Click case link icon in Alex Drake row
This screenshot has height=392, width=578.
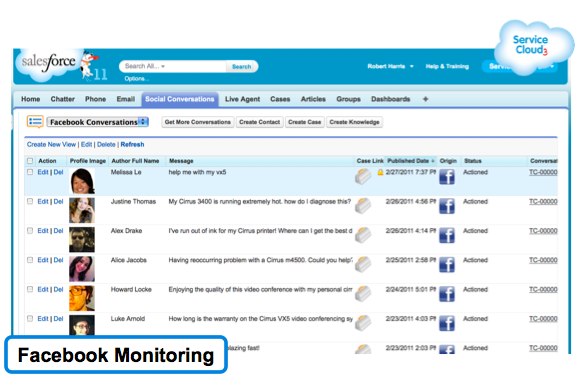[363, 235]
